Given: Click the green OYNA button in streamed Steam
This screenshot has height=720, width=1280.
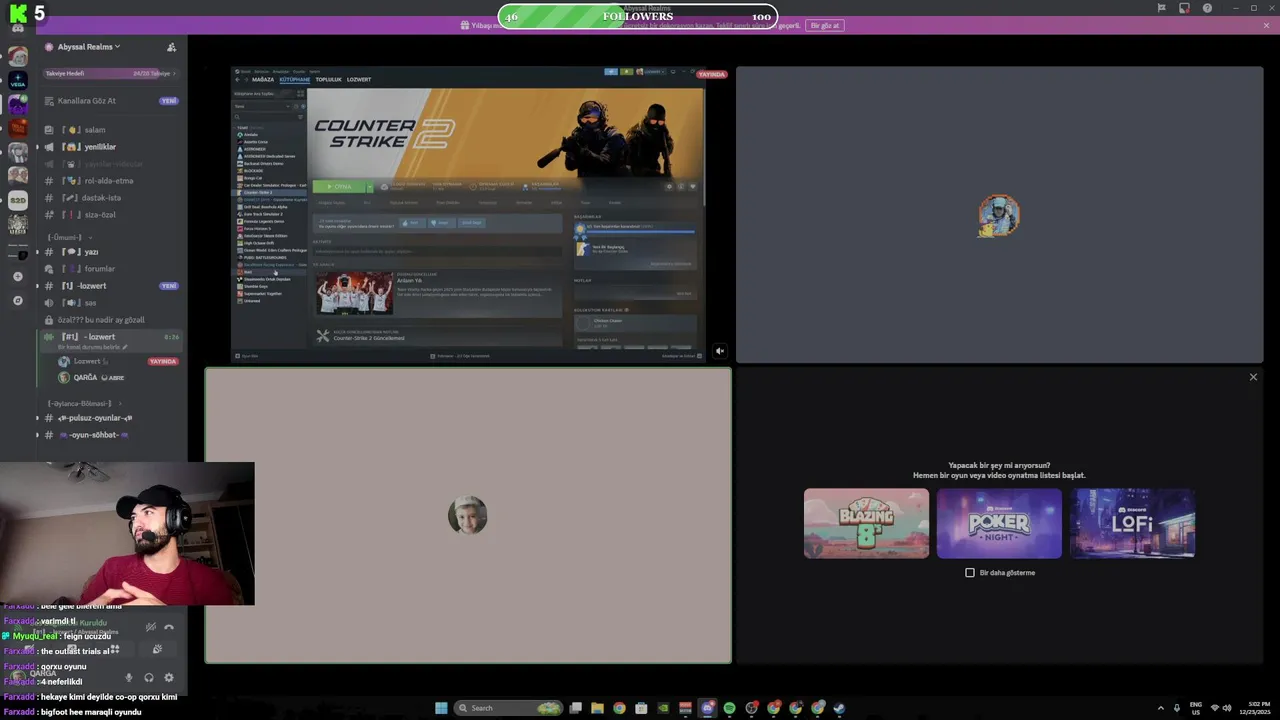Looking at the screenshot, I should click(338, 187).
